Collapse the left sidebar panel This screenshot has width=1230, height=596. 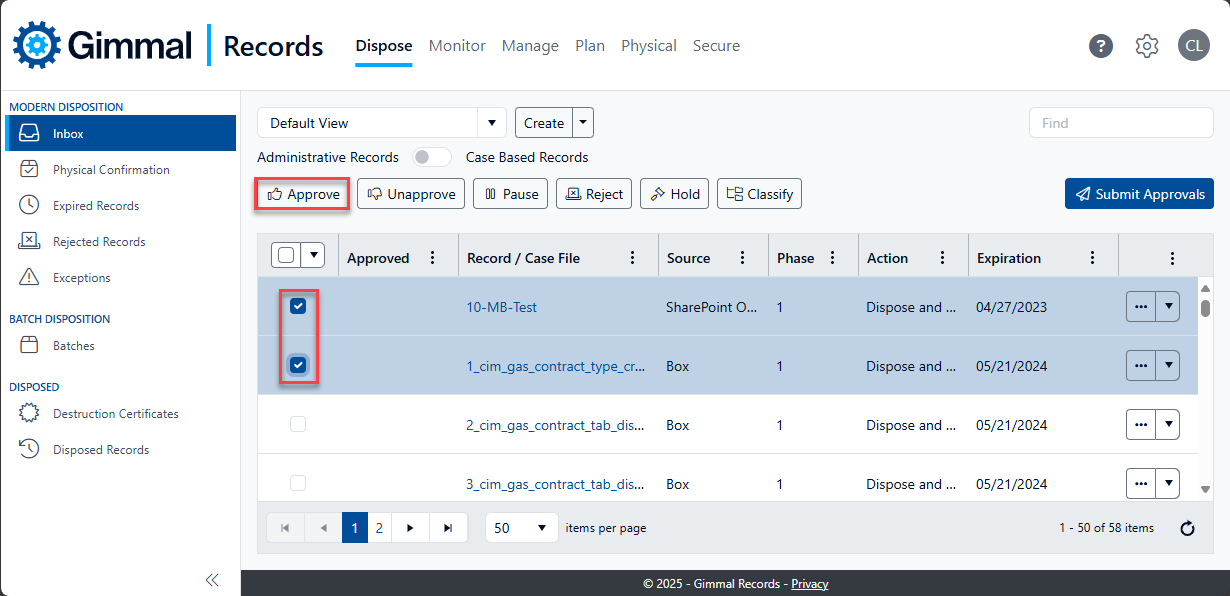tap(212, 580)
